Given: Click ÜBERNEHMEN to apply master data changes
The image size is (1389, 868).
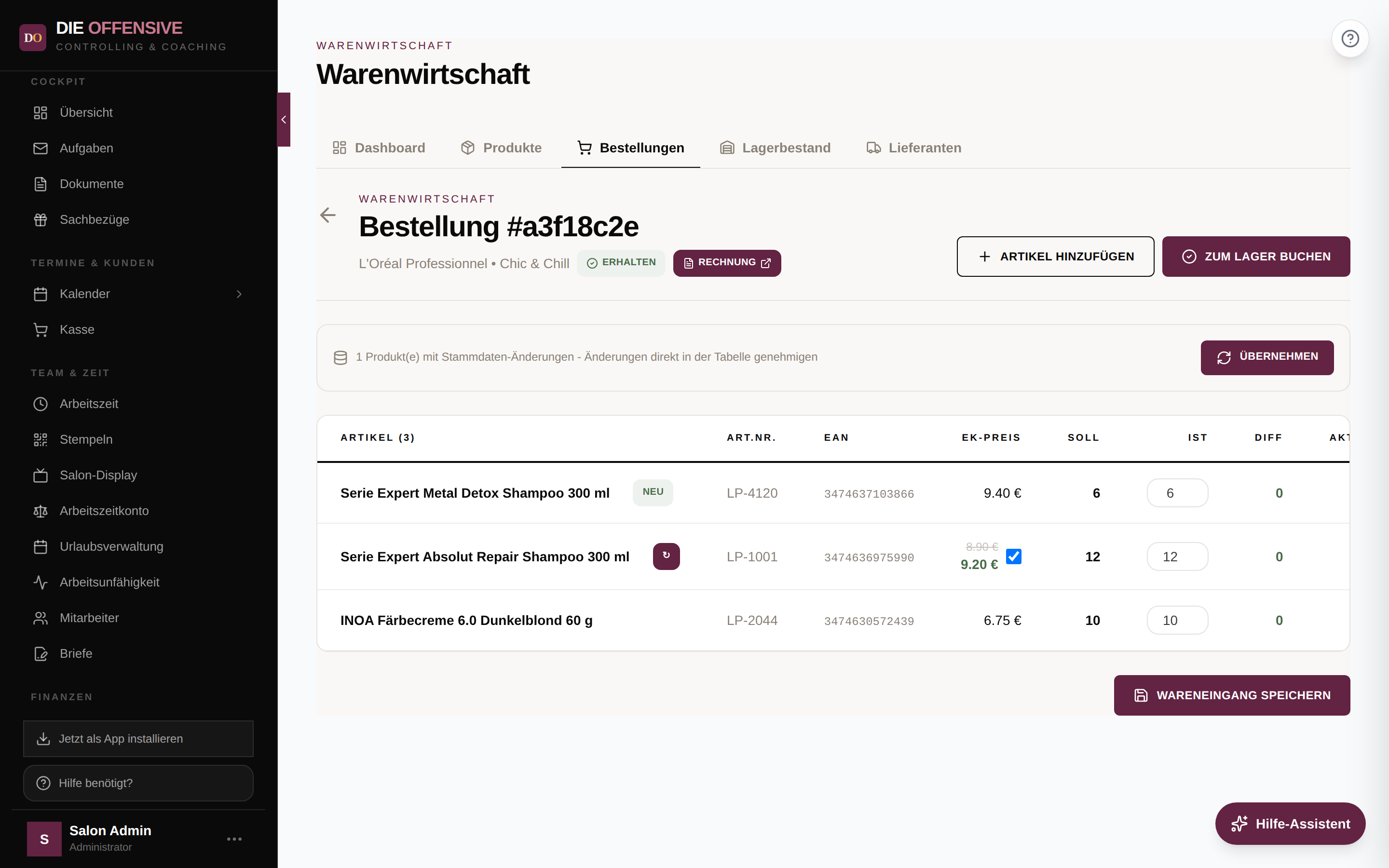Looking at the screenshot, I should 1267,357.
